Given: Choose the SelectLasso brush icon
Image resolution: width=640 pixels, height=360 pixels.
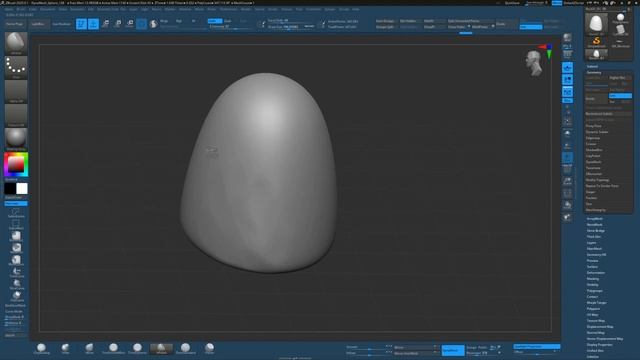Looking at the screenshot, I should 16,212.
